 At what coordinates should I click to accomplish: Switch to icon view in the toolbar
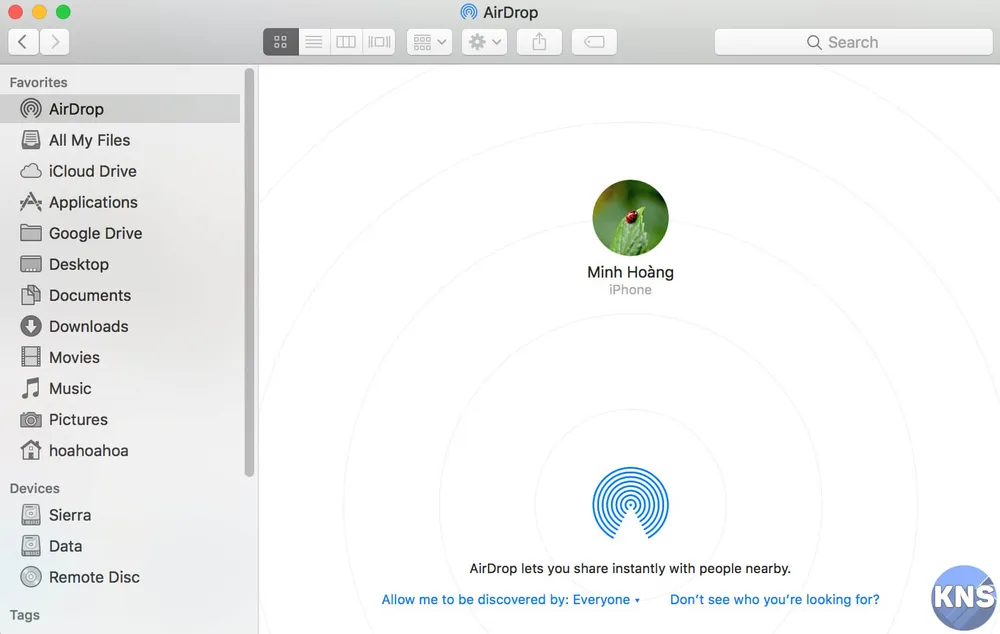(280, 41)
